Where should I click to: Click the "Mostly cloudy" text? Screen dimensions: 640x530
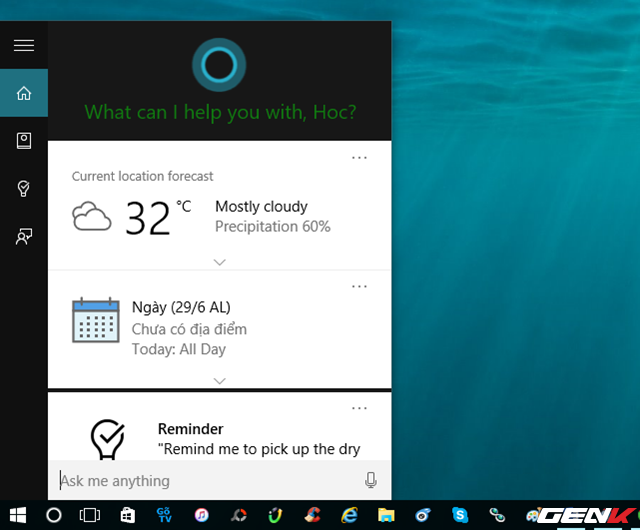pyautogui.click(x=261, y=207)
